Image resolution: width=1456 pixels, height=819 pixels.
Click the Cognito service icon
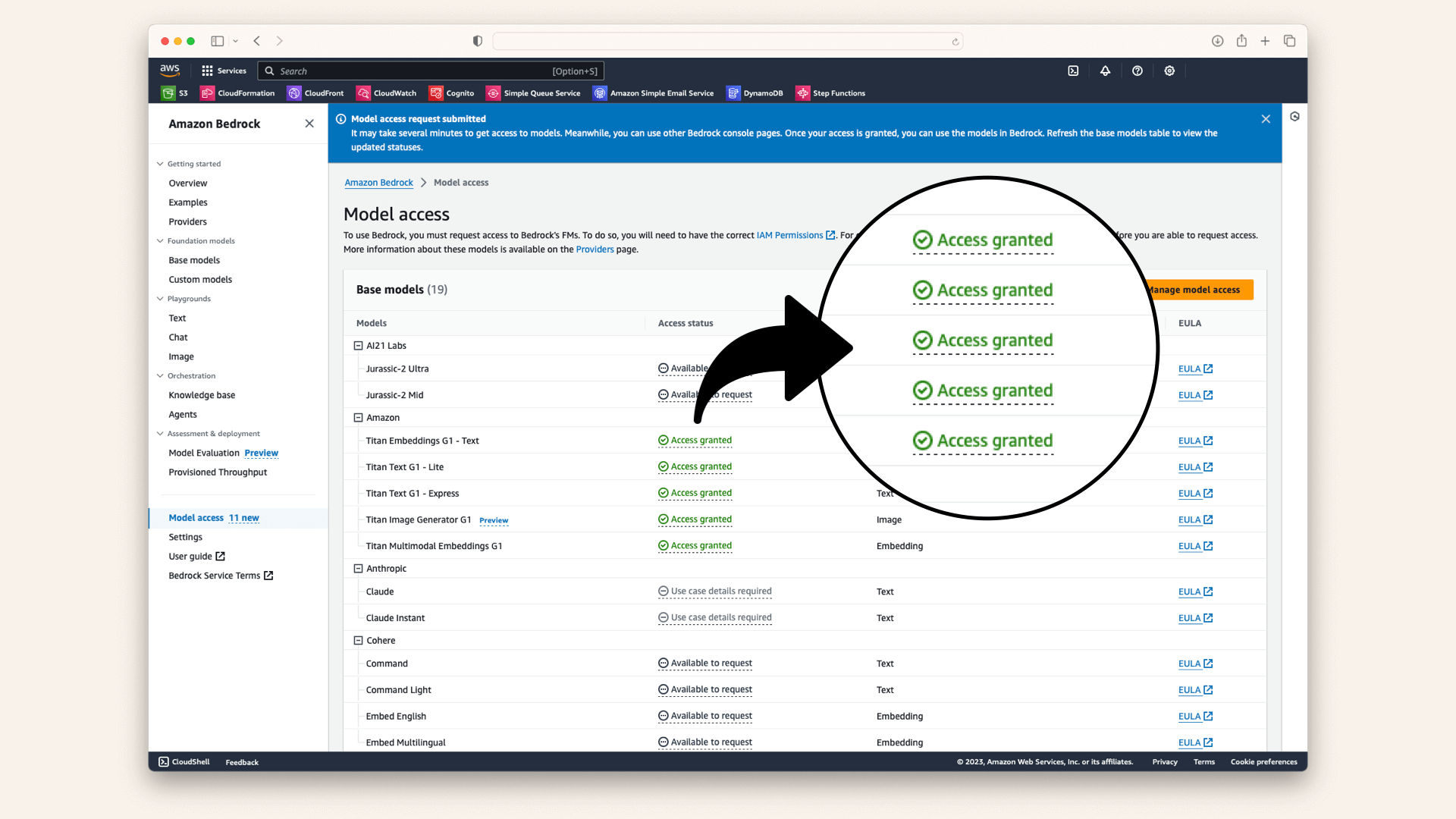tap(435, 92)
